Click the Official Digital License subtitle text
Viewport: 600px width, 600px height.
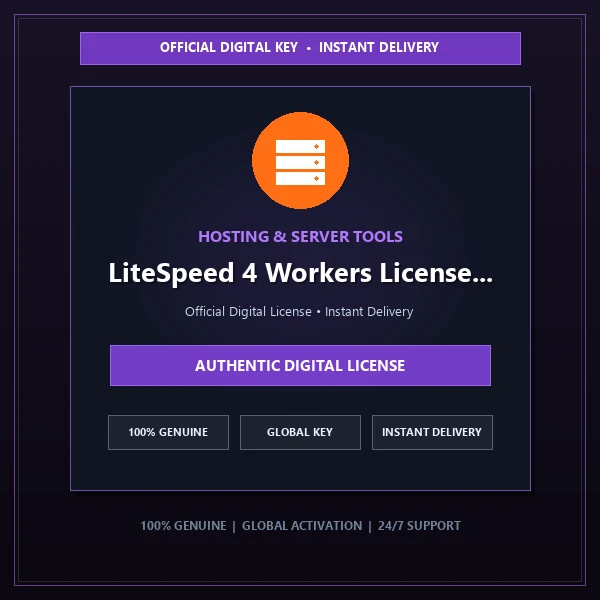click(299, 311)
